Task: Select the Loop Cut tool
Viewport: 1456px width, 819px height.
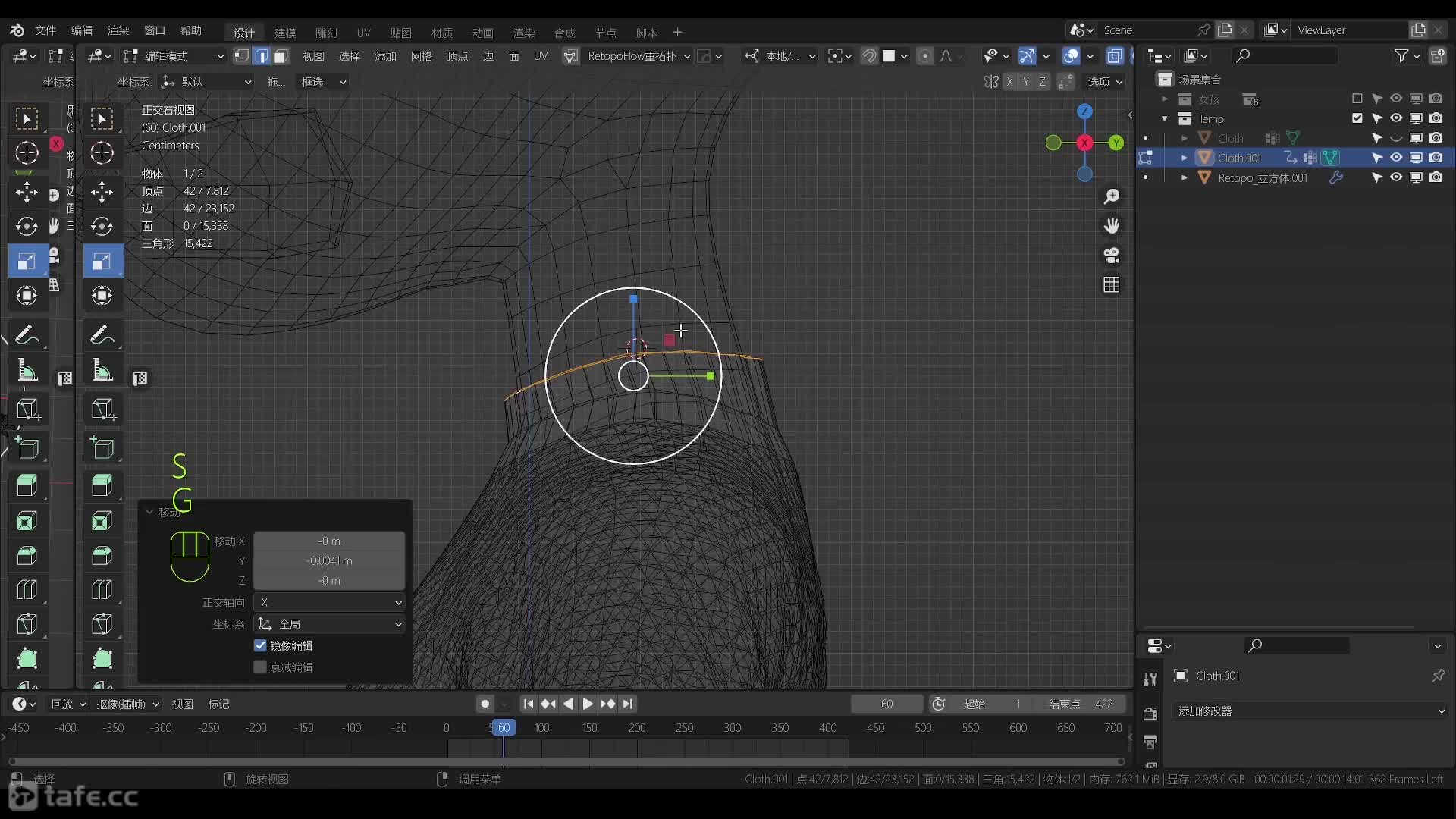Action: pos(102,590)
